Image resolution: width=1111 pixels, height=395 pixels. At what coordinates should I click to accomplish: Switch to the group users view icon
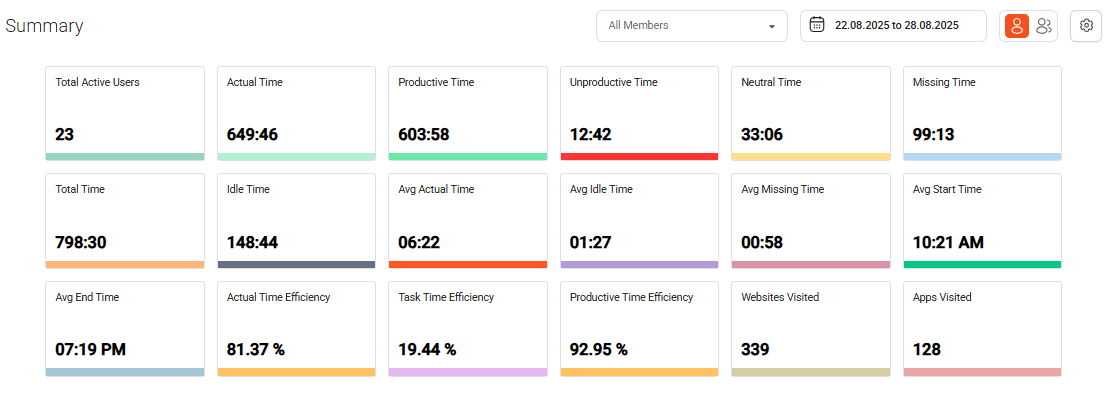tap(1043, 26)
